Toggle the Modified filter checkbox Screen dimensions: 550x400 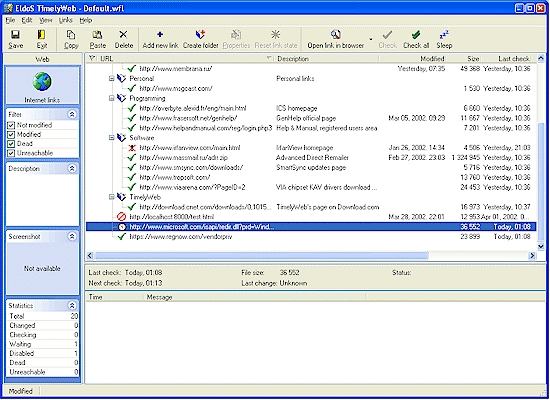pyautogui.click(x=11, y=134)
